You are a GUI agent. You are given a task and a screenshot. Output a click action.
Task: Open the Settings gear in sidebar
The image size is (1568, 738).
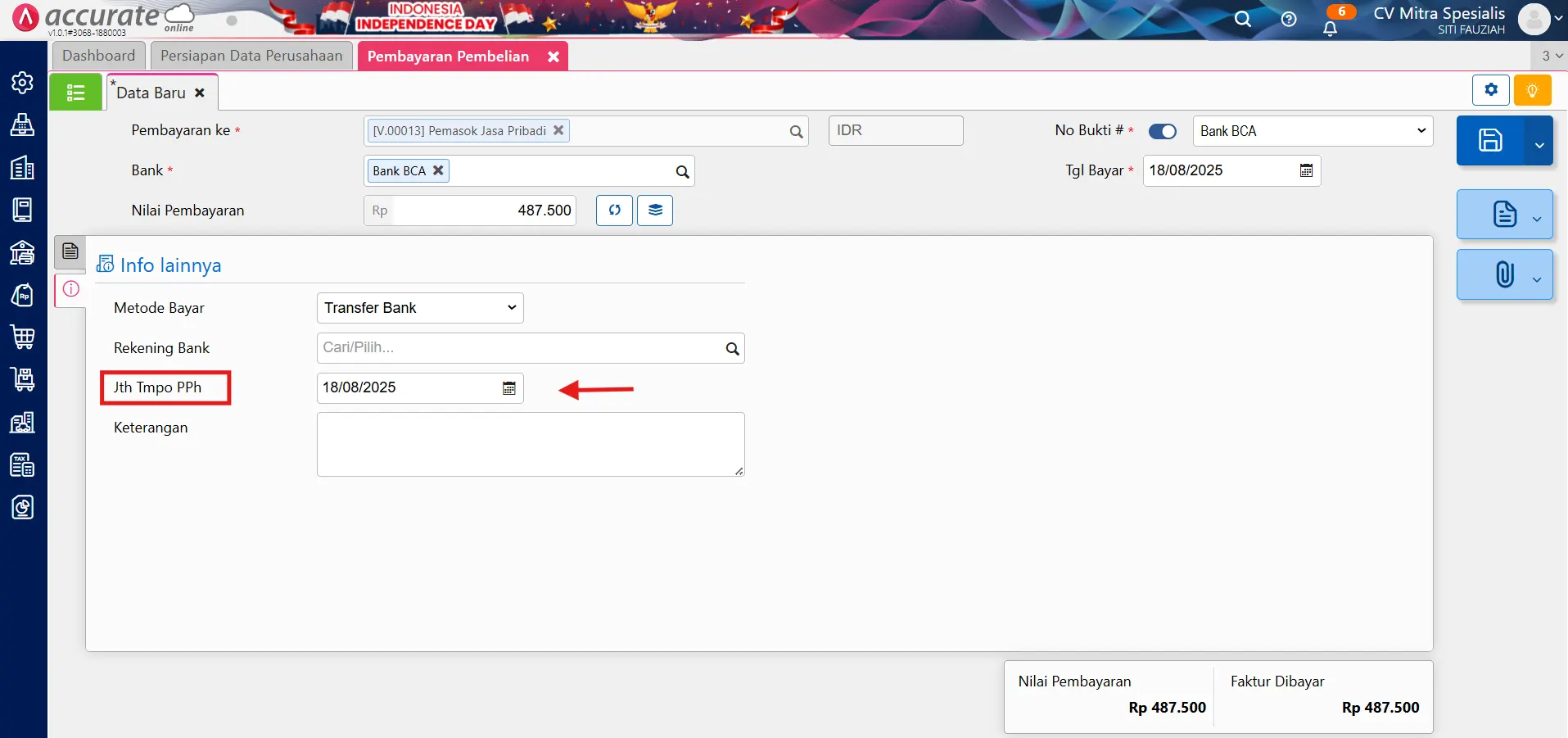click(23, 83)
